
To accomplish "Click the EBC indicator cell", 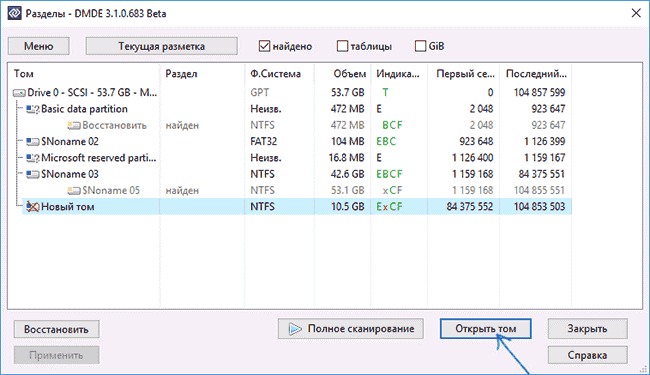I will (386, 141).
